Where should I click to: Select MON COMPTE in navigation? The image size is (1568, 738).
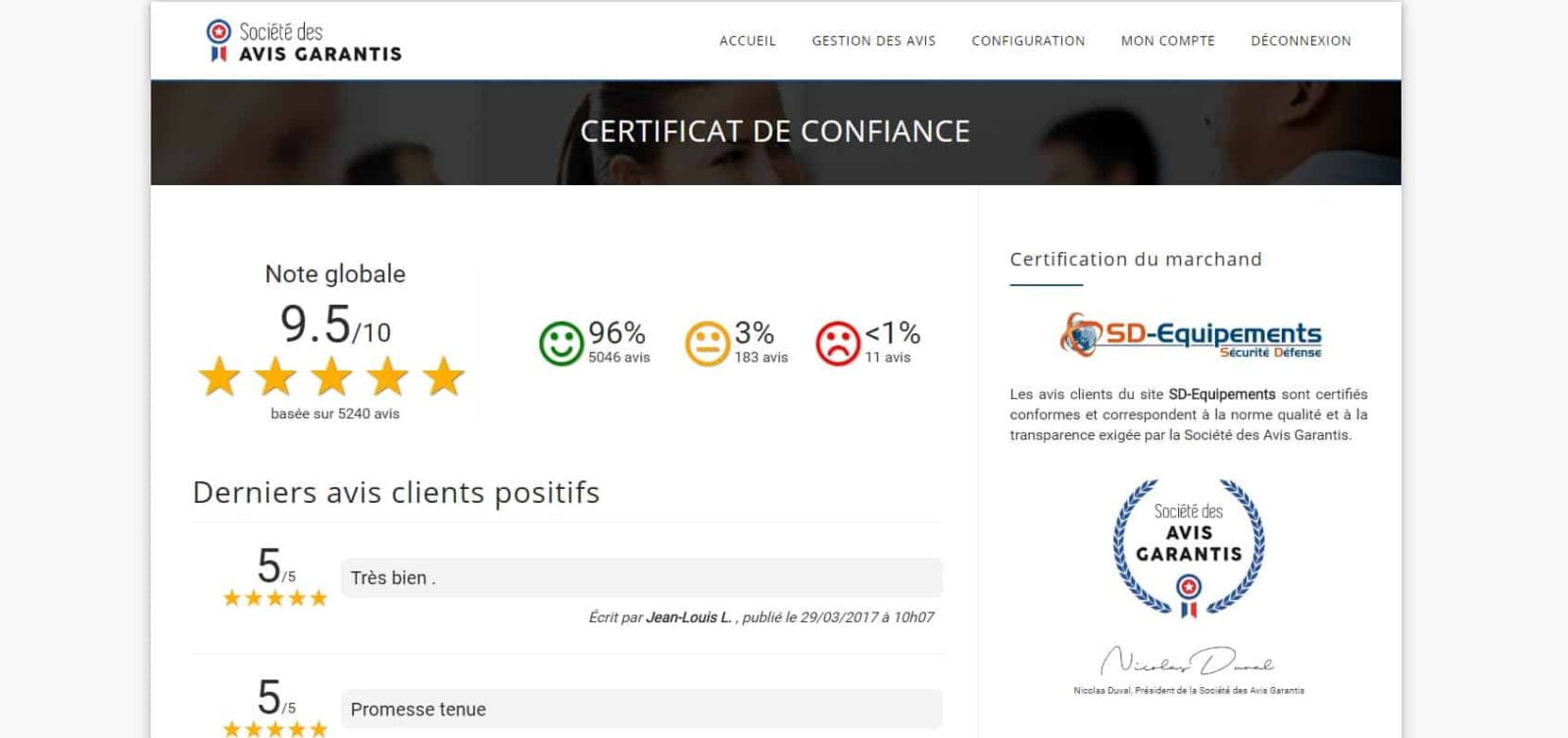[x=1168, y=41]
